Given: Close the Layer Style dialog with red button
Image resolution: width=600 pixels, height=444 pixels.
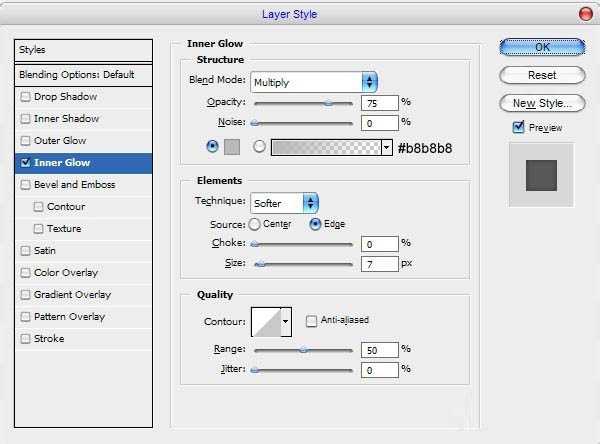Looking at the screenshot, I should point(585,13).
